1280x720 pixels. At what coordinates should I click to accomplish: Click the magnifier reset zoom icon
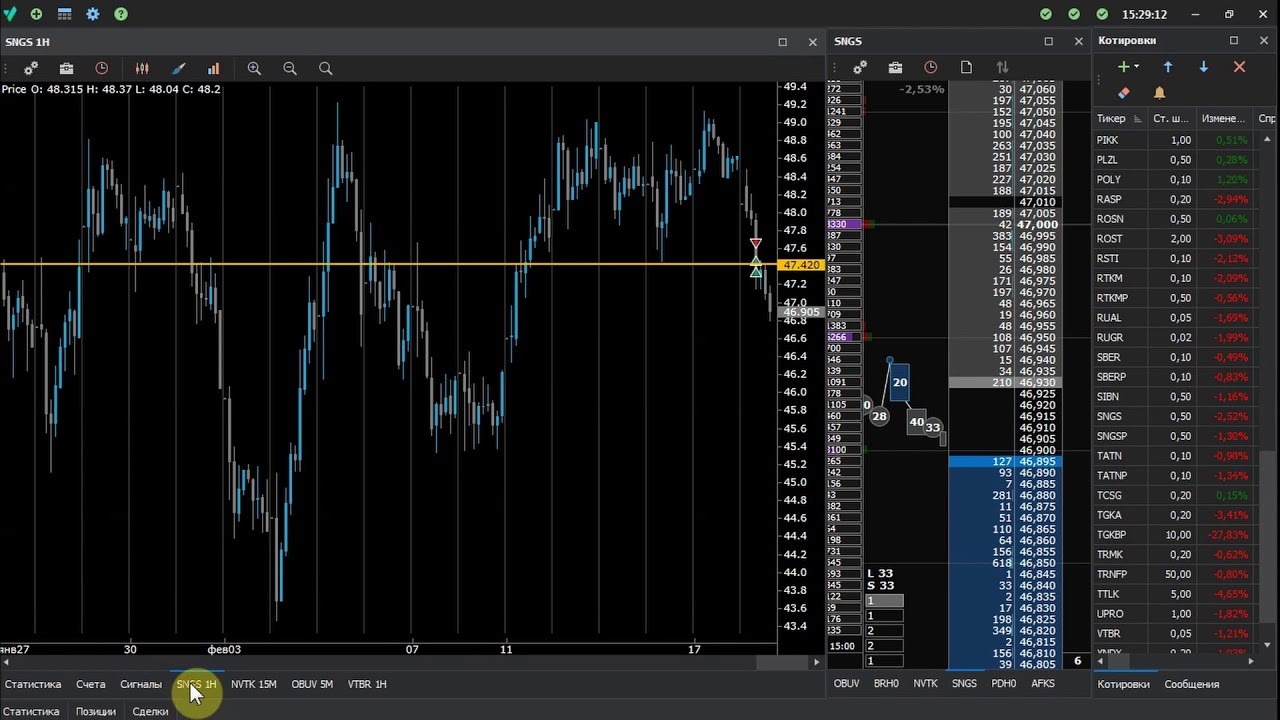[x=325, y=68]
